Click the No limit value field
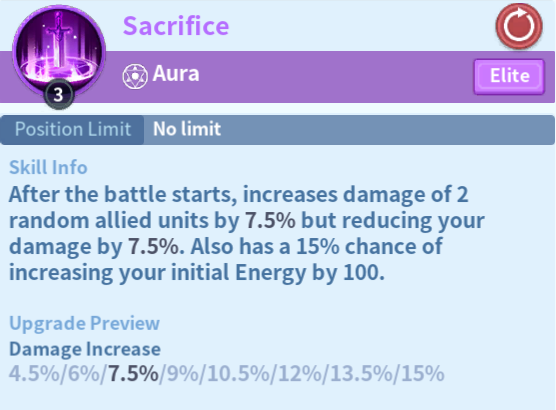 349,129
